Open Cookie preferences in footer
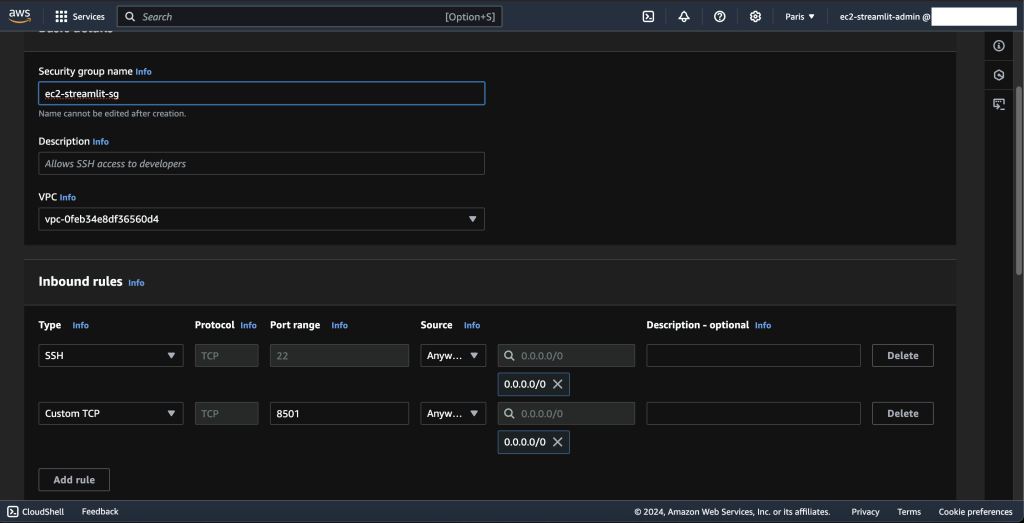The image size is (1024, 523). [x=975, y=512]
